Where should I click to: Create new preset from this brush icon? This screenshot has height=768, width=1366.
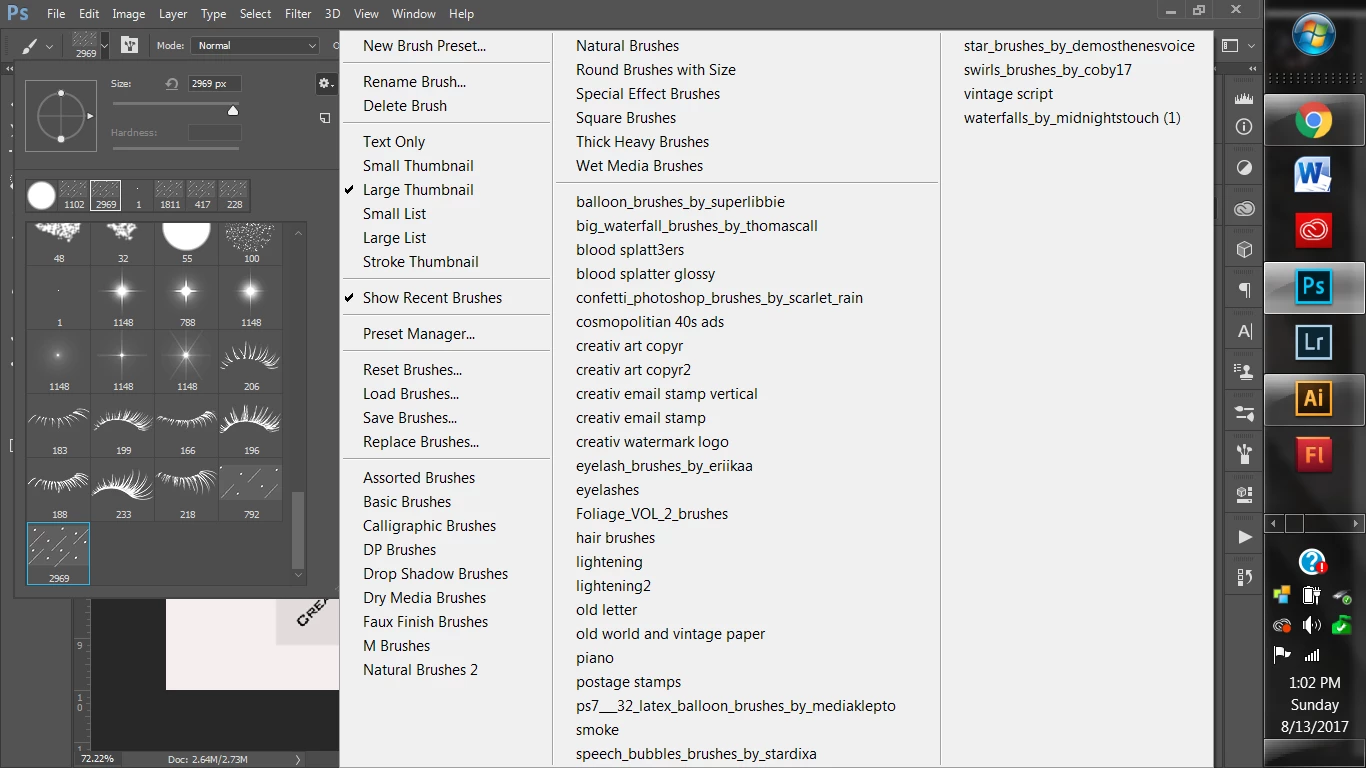(x=325, y=118)
